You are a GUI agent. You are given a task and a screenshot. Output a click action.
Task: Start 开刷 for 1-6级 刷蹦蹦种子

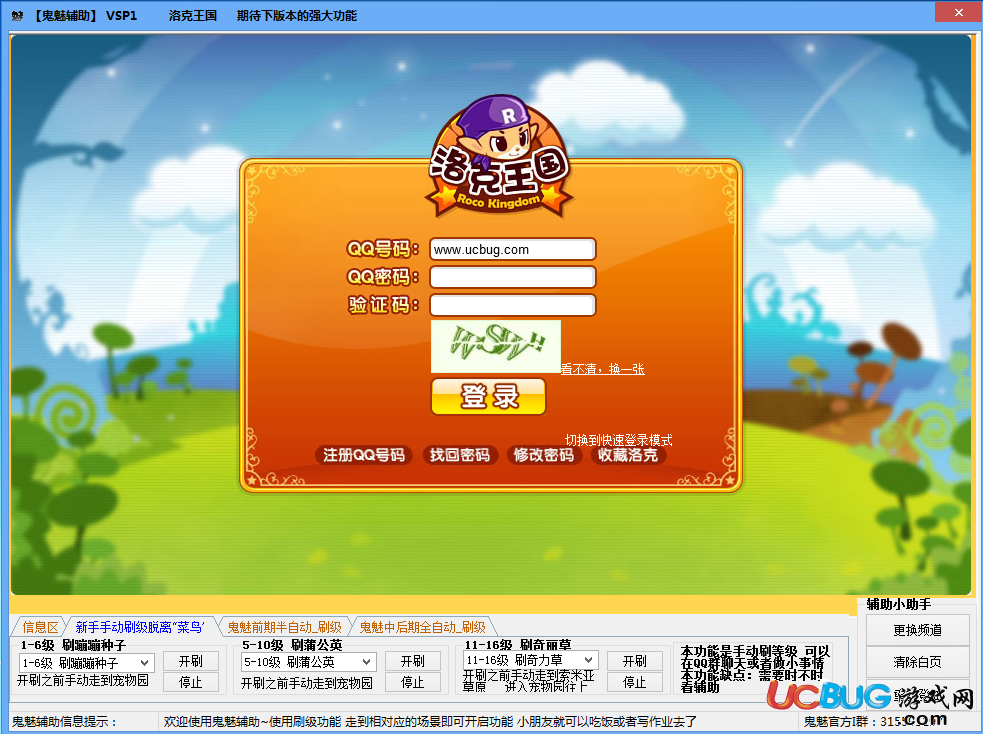(x=191, y=661)
